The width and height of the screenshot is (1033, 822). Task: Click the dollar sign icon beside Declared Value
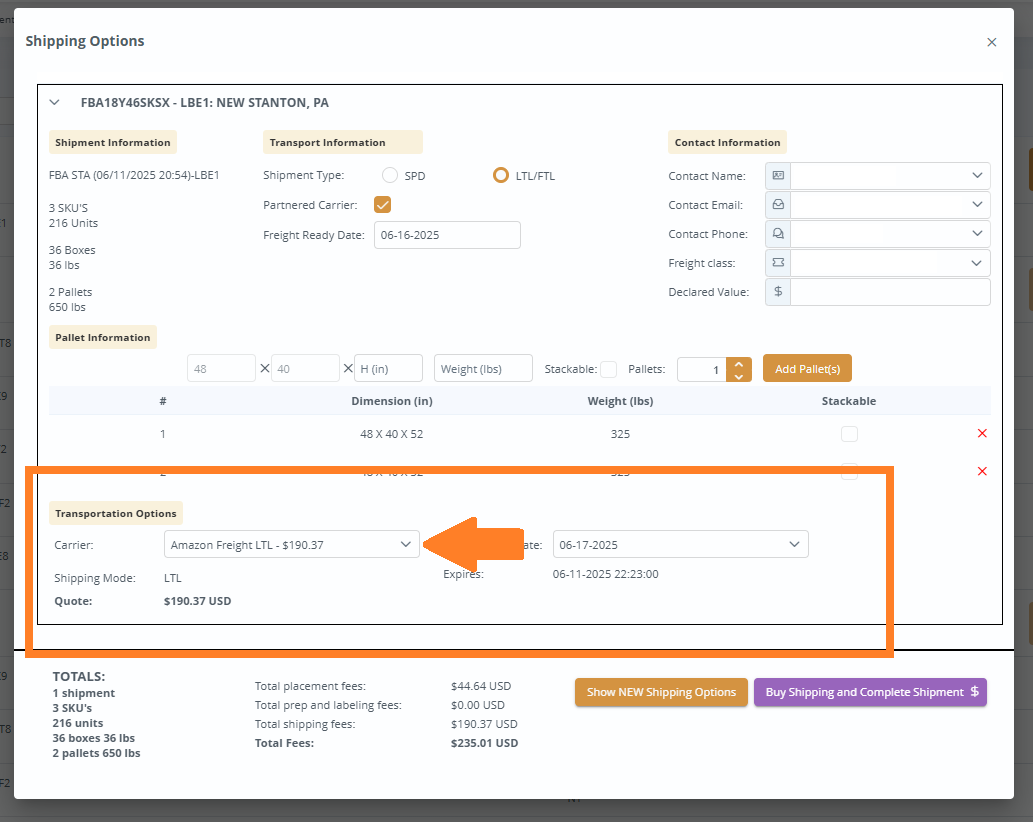click(x=777, y=291)
